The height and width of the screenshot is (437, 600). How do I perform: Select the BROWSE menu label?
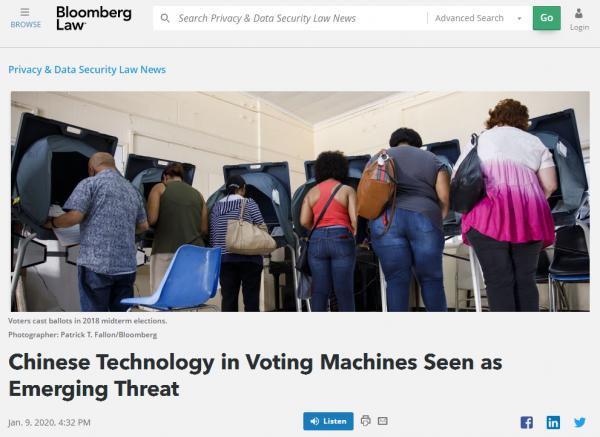(25, 24)
